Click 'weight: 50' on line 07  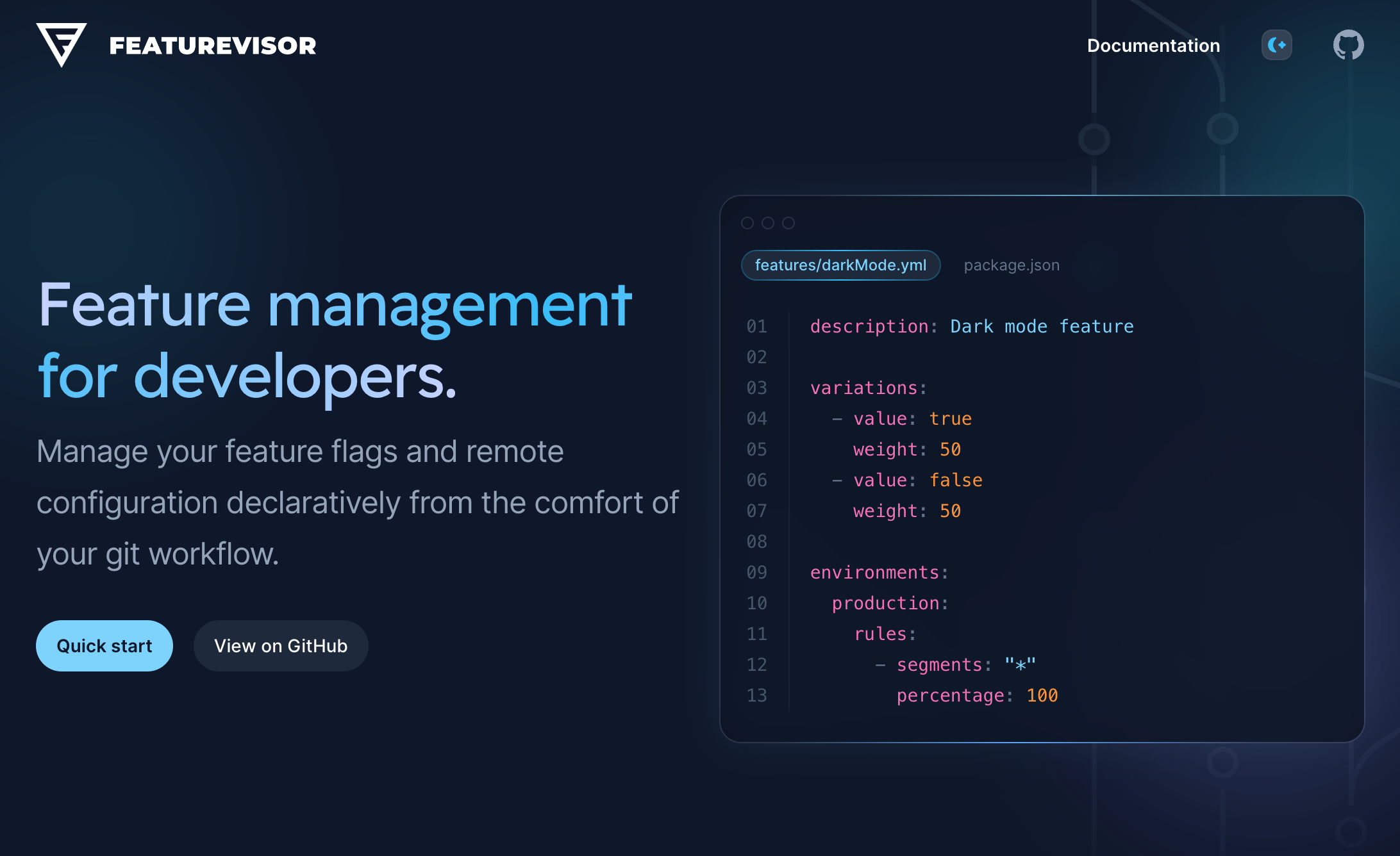point(906,511)
